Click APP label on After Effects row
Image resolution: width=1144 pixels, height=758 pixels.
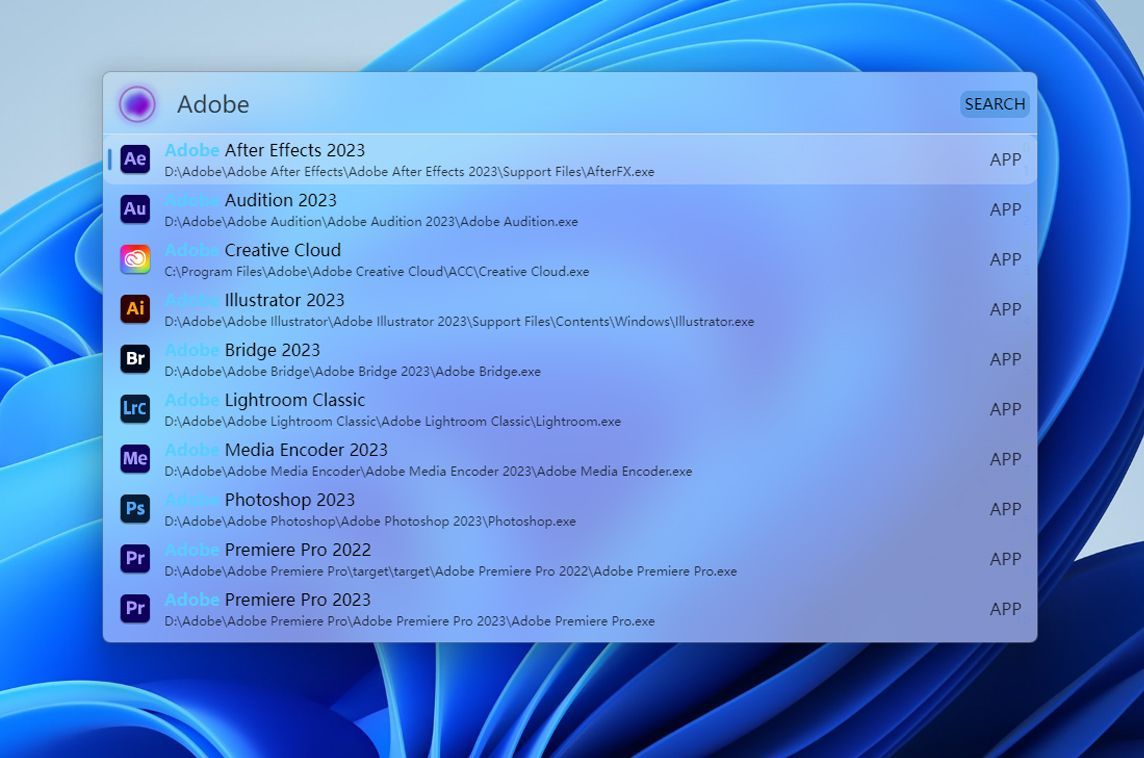coord(1005,160)
